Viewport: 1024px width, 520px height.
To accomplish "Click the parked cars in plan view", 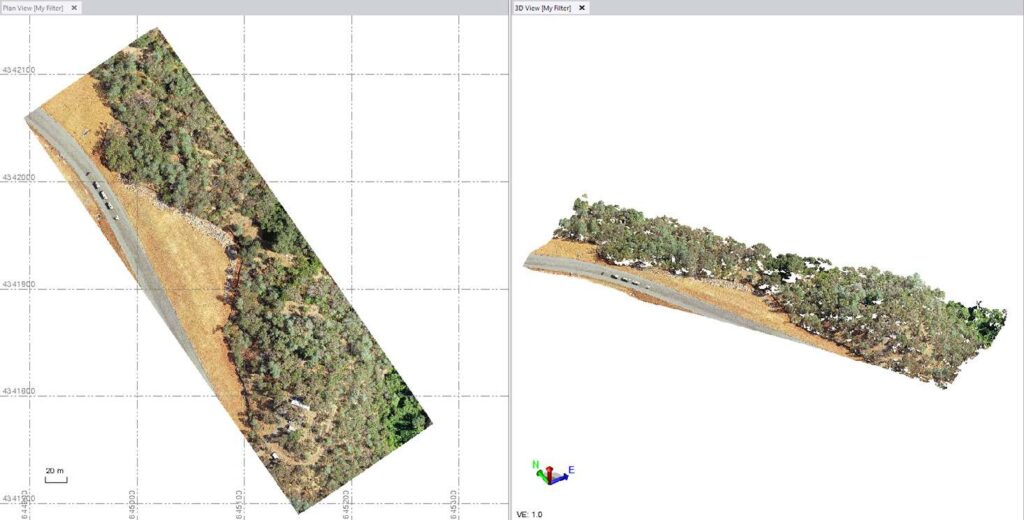I will (x=103, y=196).
